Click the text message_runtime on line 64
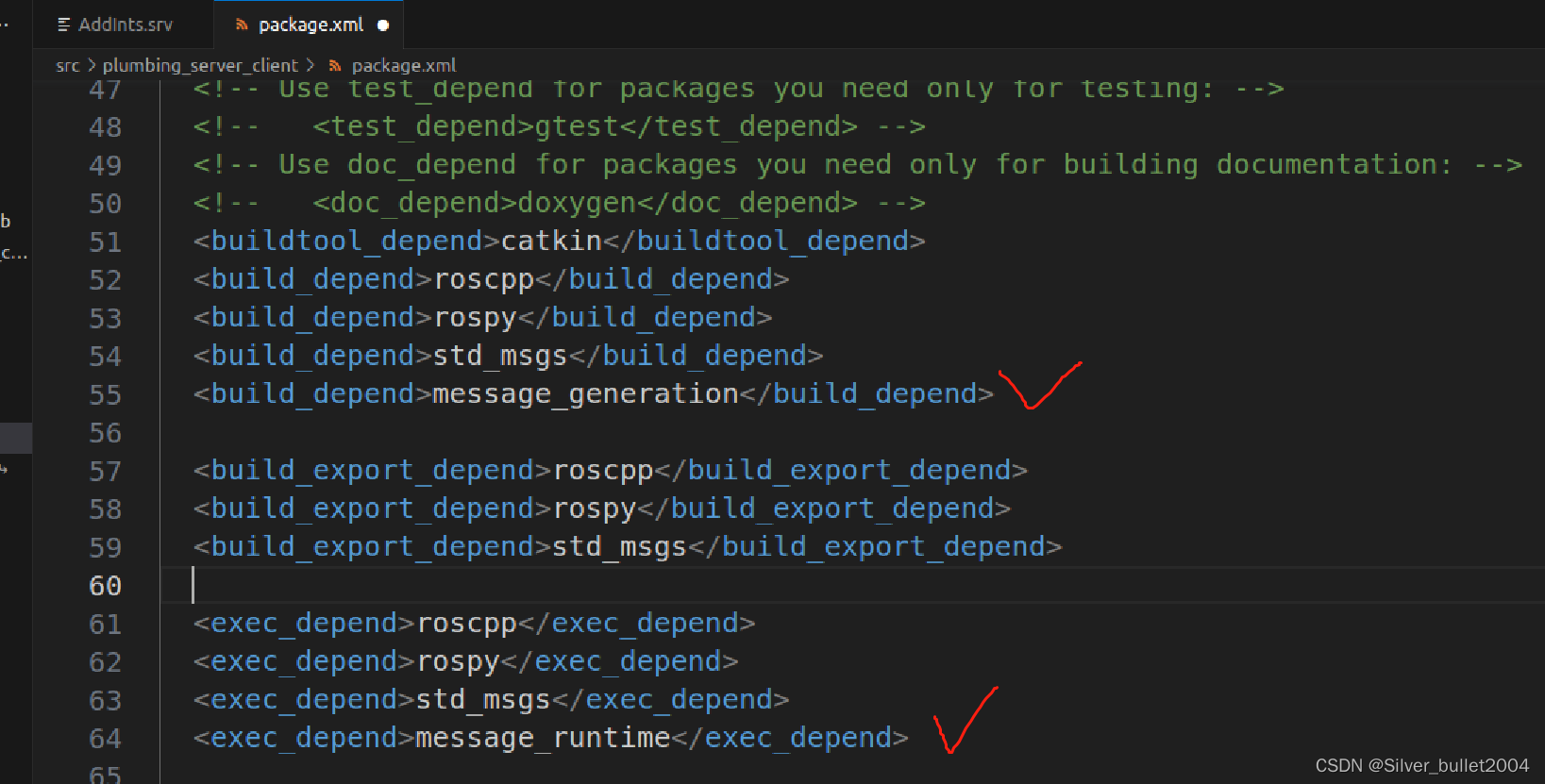This screenshot has height=784, width=1545. coord(543,738)
